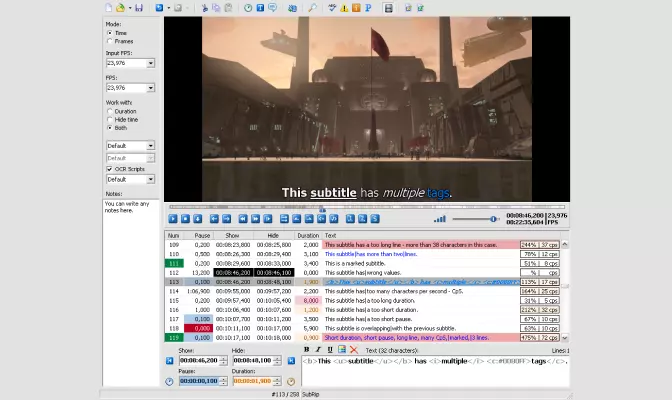
Task: Expand the FPS dropdown
Action: [x=150, y=88]
